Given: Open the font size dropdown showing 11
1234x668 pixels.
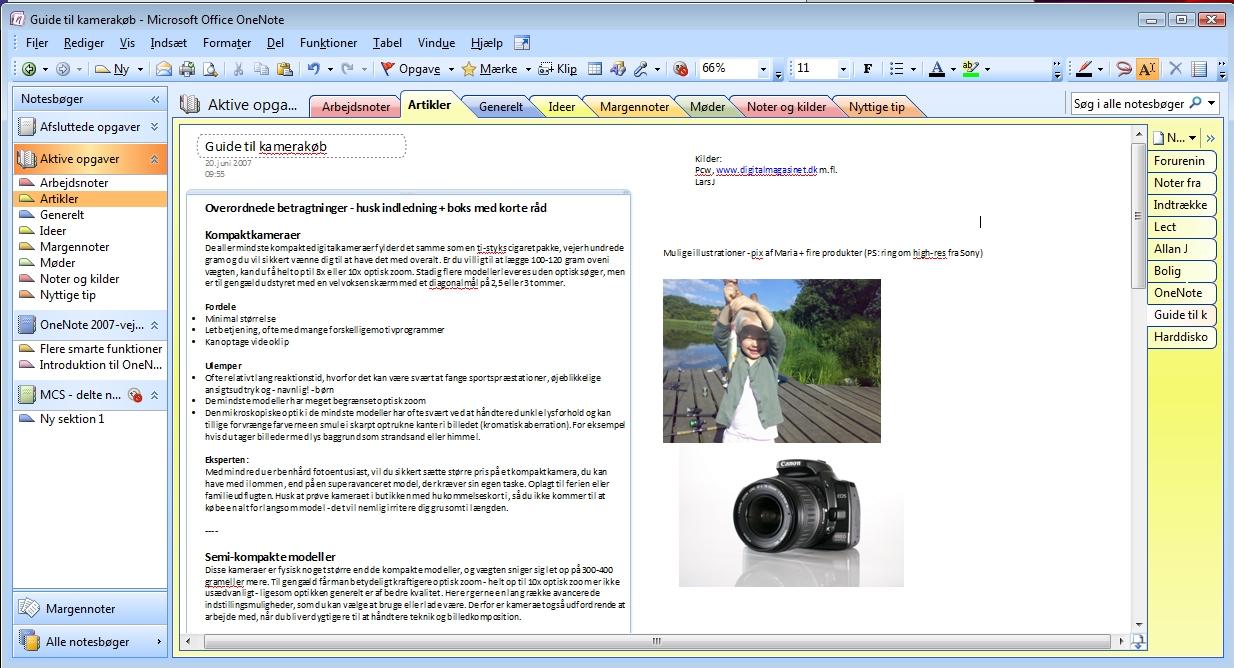Looking at the screenshot, I should tap(843, 68).
